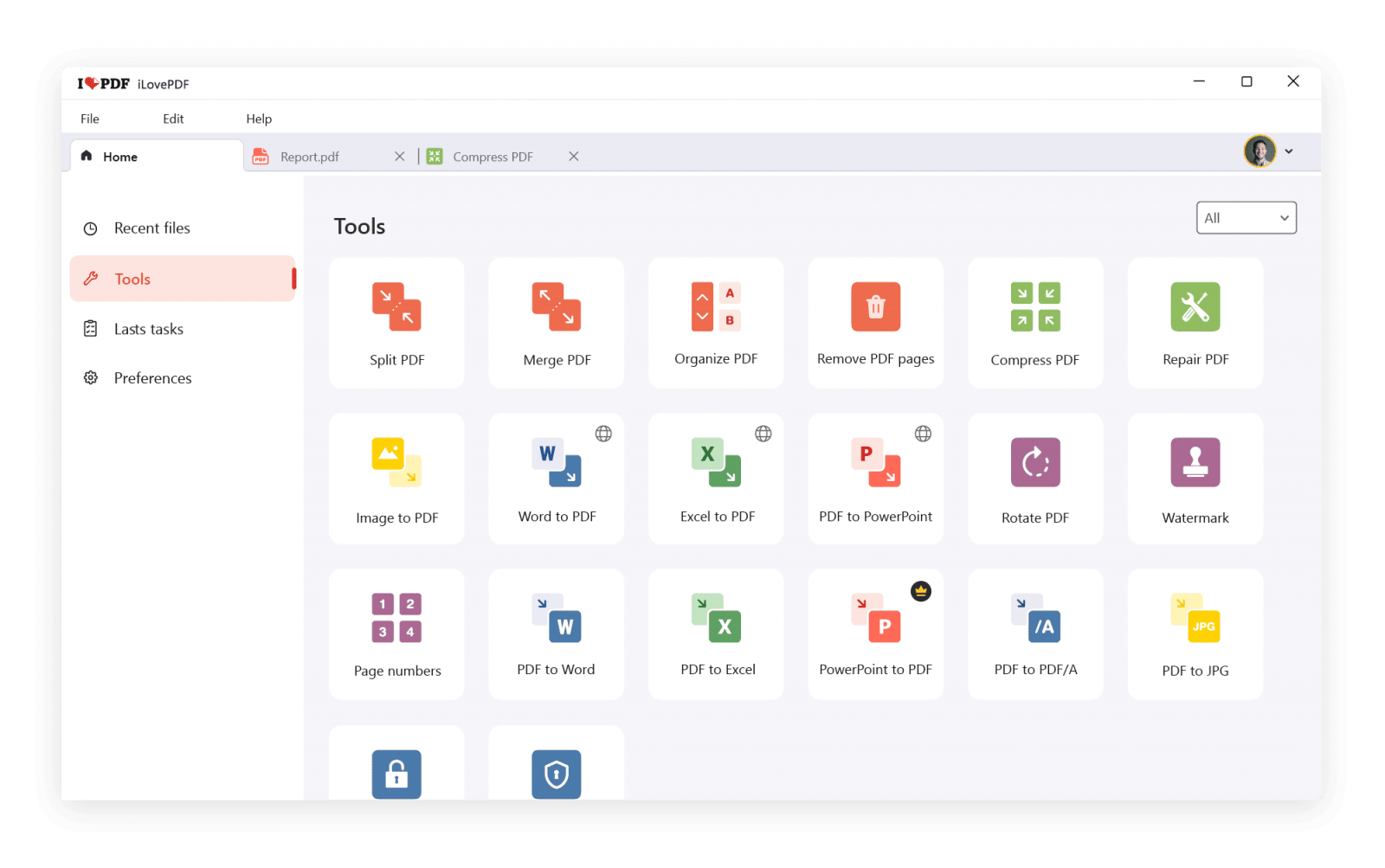Open the Split PDF tool
Viewport: 1385px width, 868px height.
coord(396,323)
